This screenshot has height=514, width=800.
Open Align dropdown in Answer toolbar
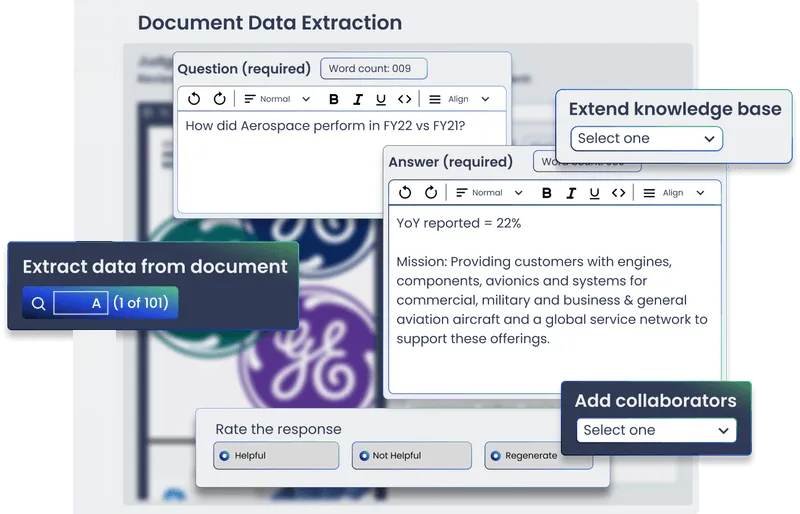point(674,192)
